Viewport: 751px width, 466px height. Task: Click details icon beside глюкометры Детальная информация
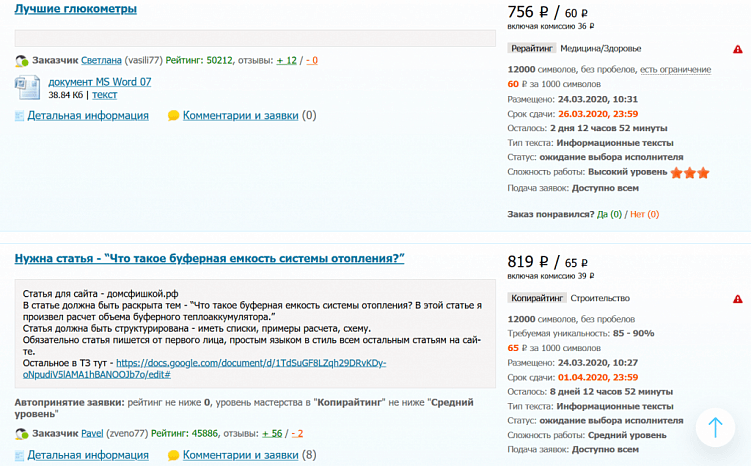tap(19, 116)
